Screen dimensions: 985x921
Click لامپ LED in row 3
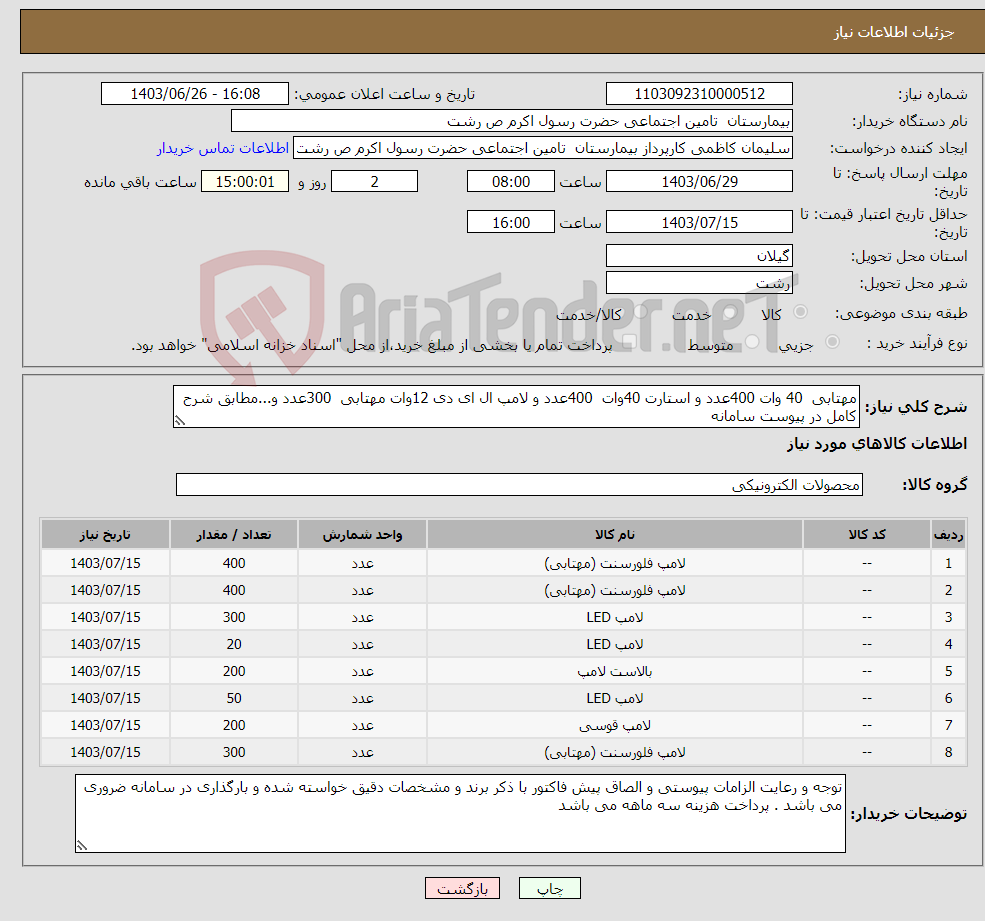[615, 618]
